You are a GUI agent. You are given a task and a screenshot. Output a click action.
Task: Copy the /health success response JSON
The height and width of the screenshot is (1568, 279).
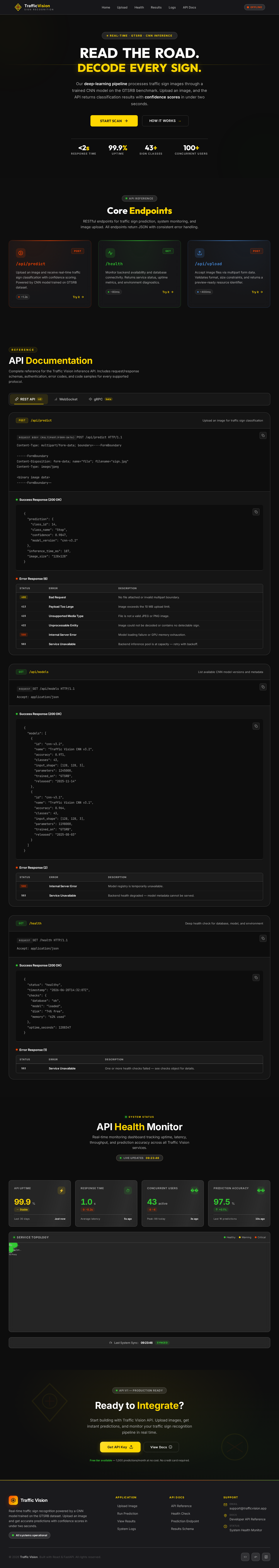click(x=256, y=978)
